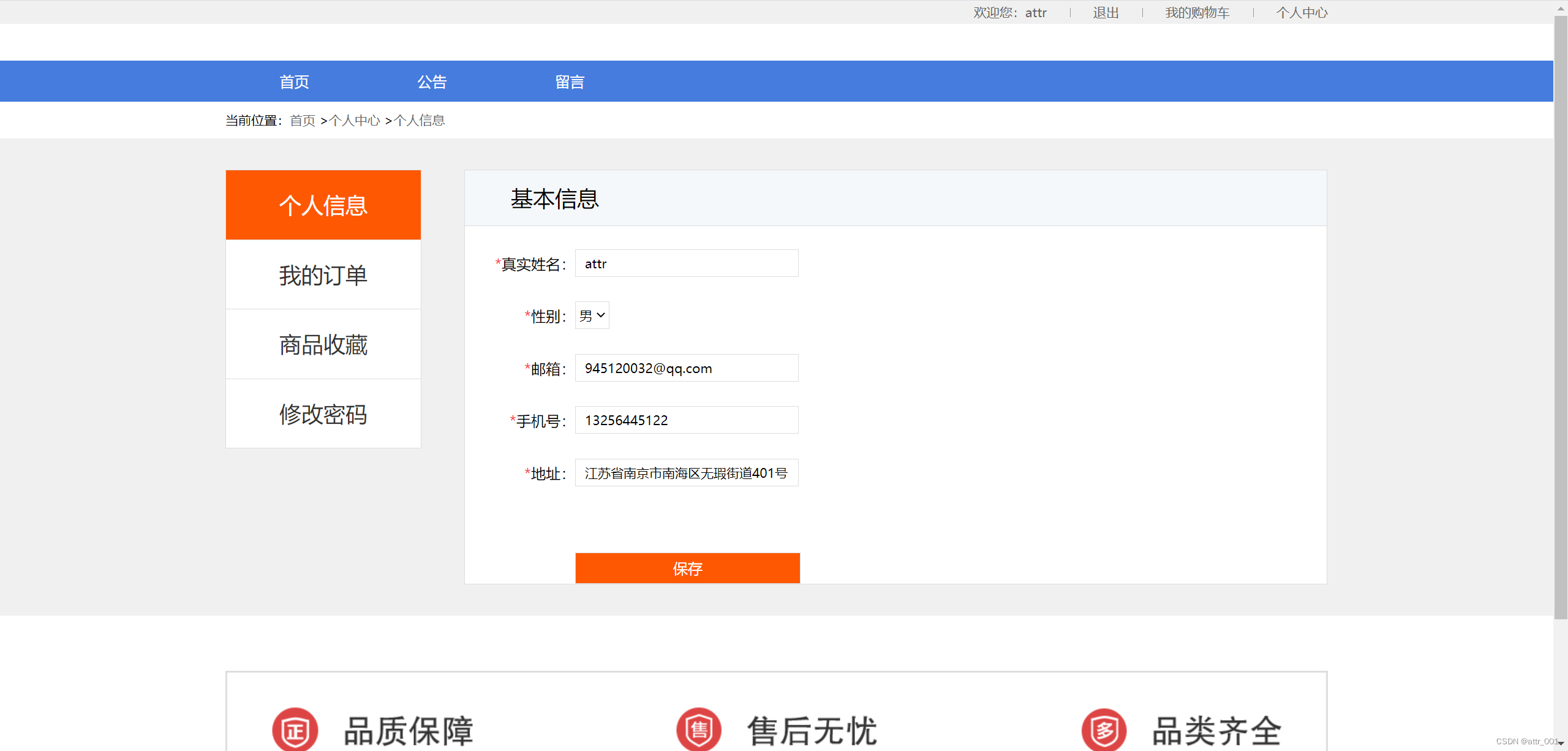Click the 个人中心 link in the top bar

[x=1302, y=12]
